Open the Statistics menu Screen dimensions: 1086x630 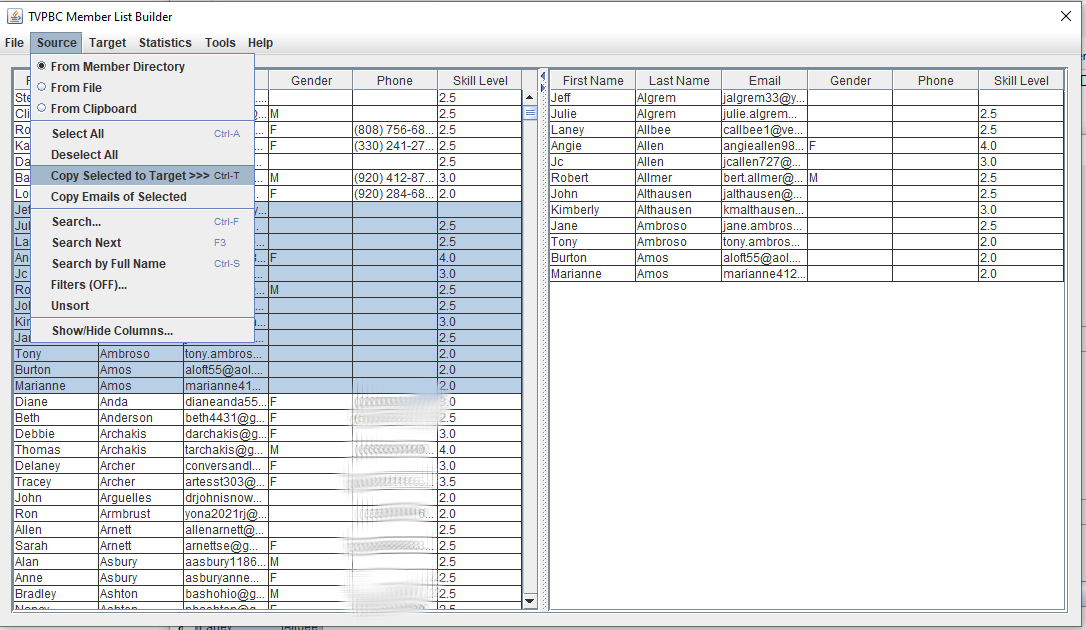tap(165, 43)
